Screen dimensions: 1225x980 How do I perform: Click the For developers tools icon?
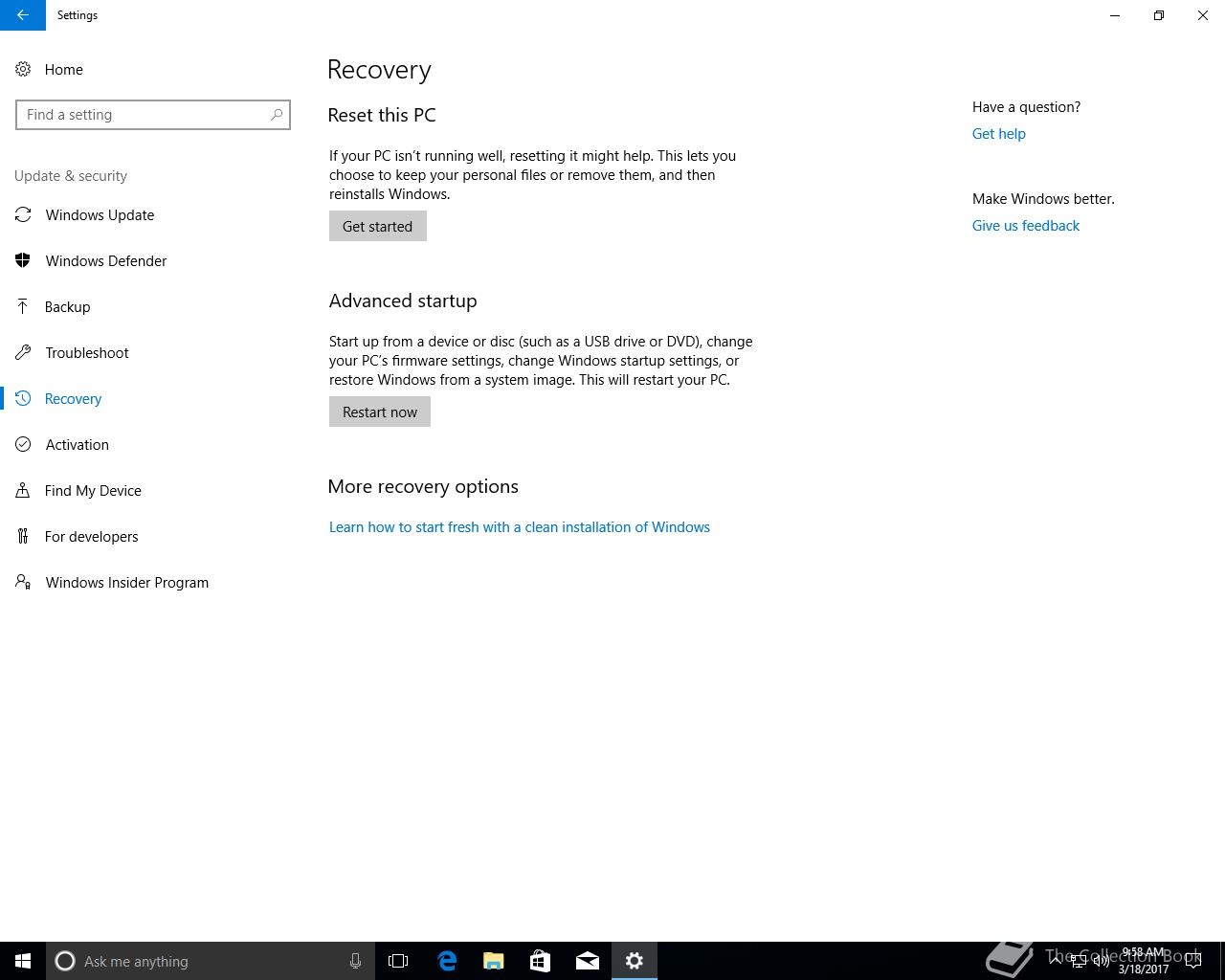[23, 536]
